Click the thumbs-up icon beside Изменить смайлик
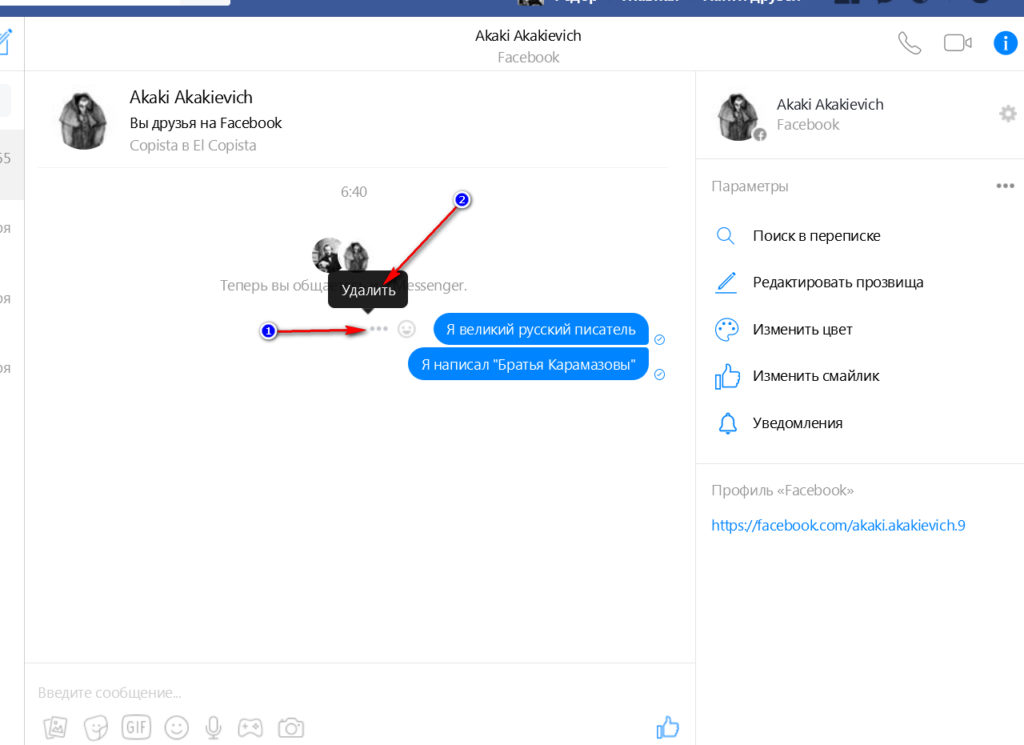Viewport: 1024px width, 745px height. 727,377
